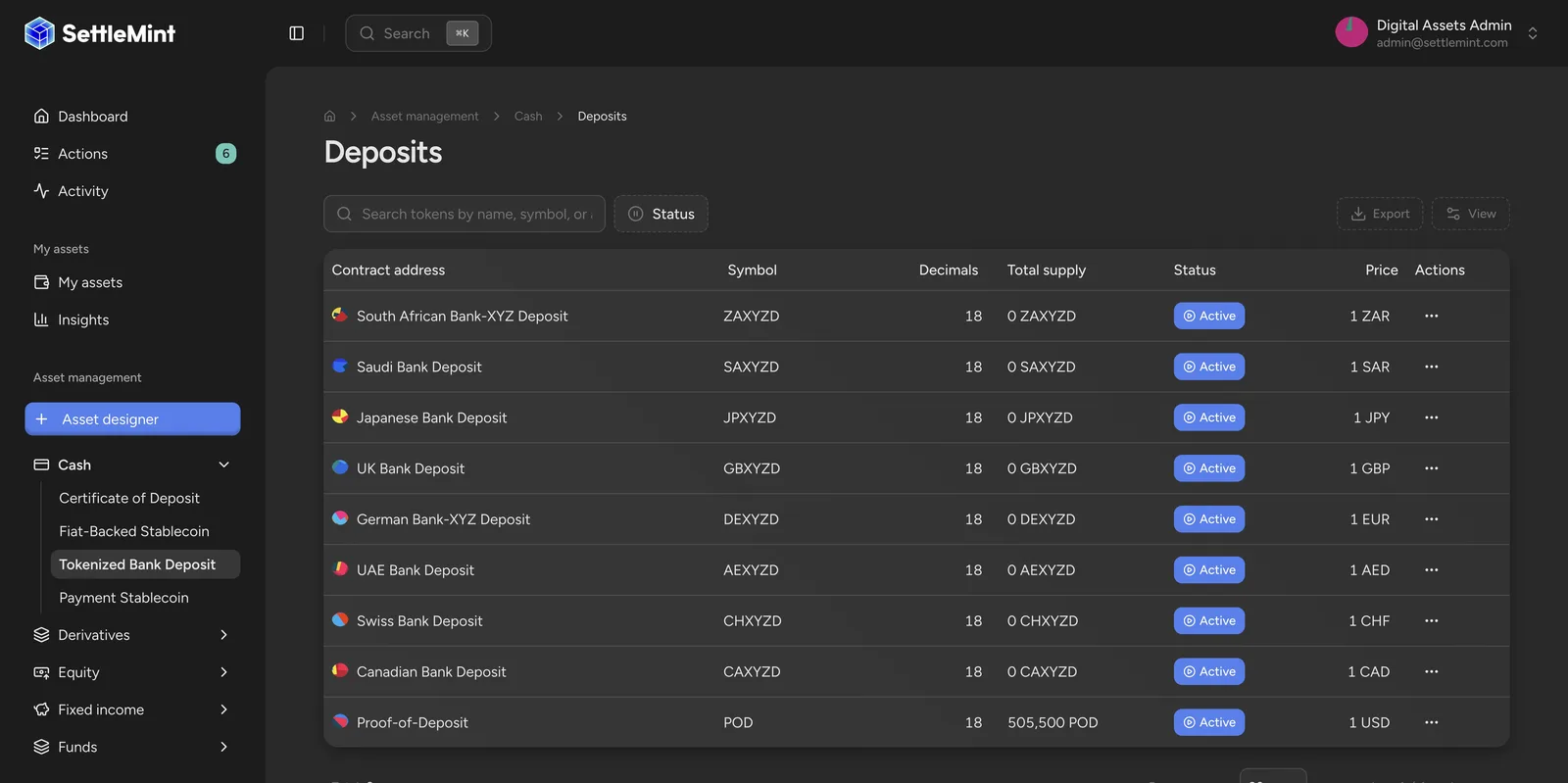This screenshot has width=1568, height=783.
Task: Click the Insights chart icon
Action: [41, 319]
